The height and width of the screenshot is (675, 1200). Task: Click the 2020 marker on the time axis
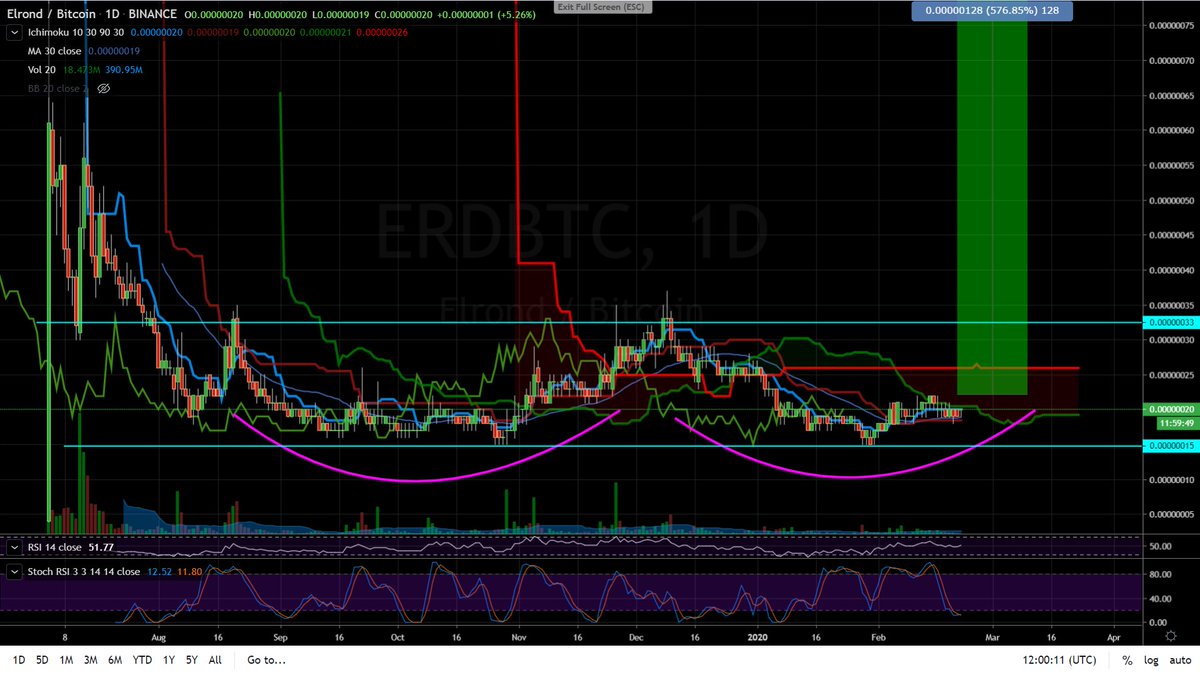[760, 636]
